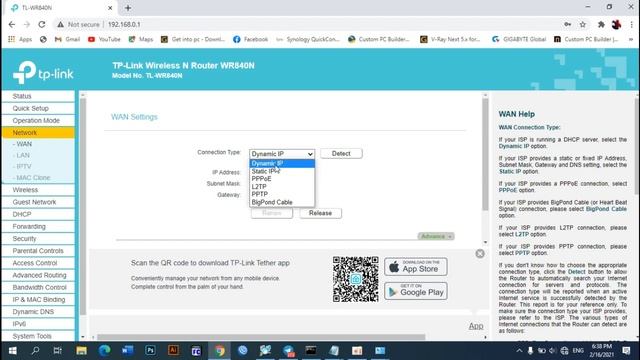Click the browser forward arrow

pyautogui.click(x=27, y=24)
